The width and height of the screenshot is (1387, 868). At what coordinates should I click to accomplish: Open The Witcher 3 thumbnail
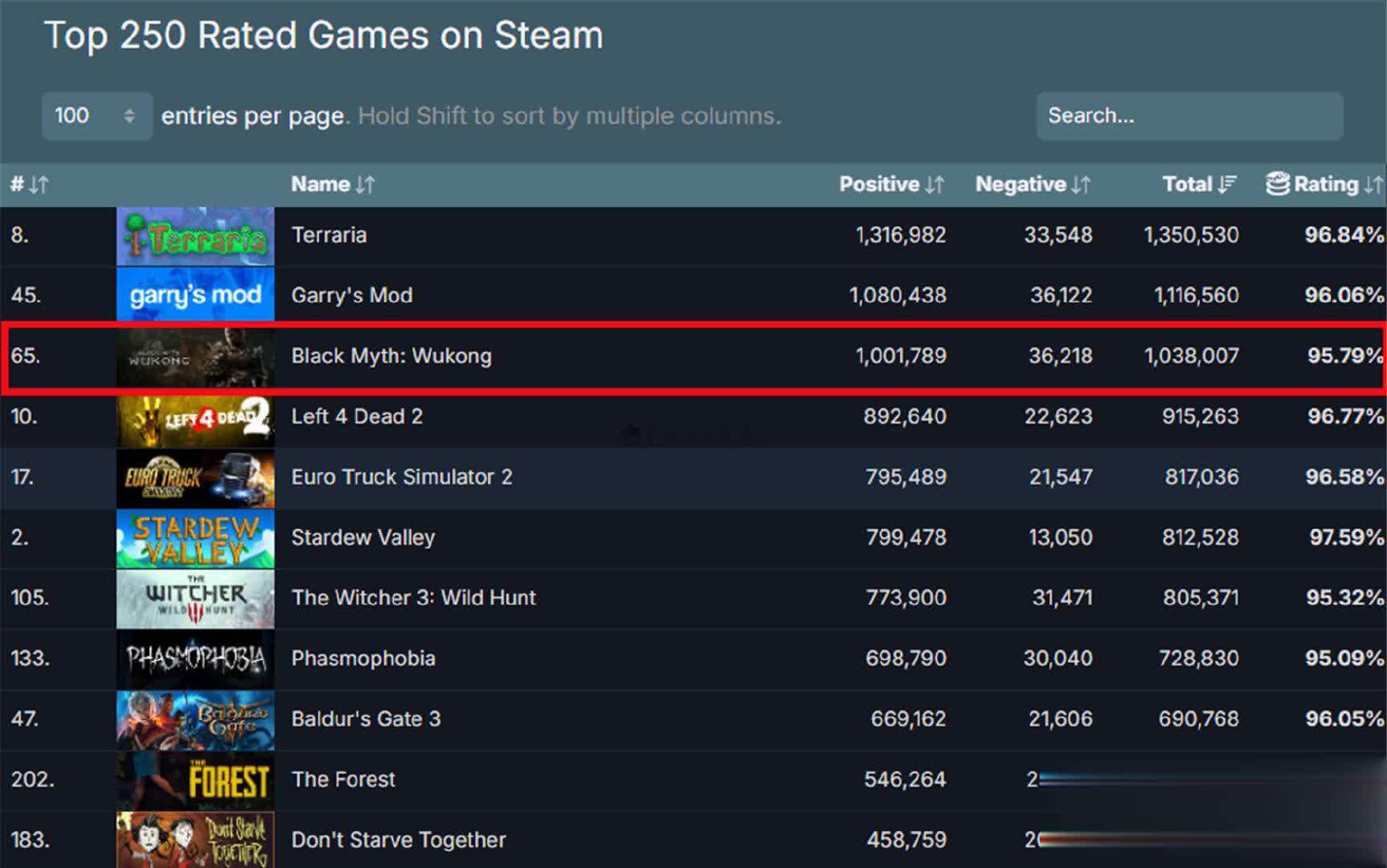coord(195,599)
